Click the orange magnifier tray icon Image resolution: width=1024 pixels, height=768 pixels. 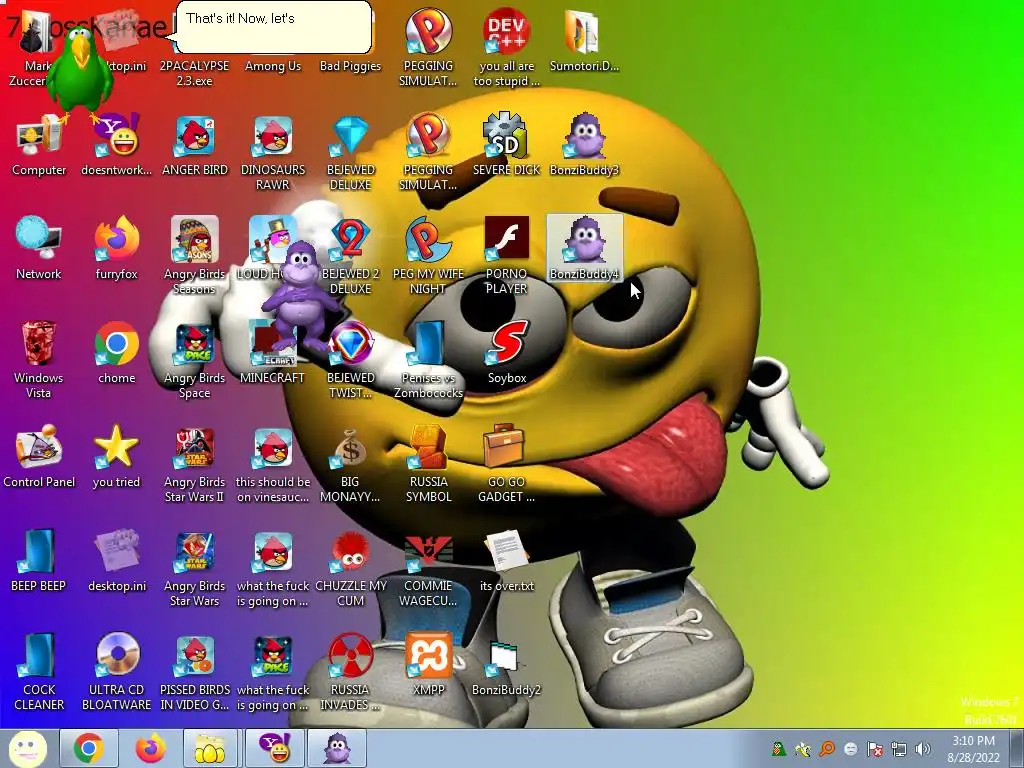(x=827, y=749)
